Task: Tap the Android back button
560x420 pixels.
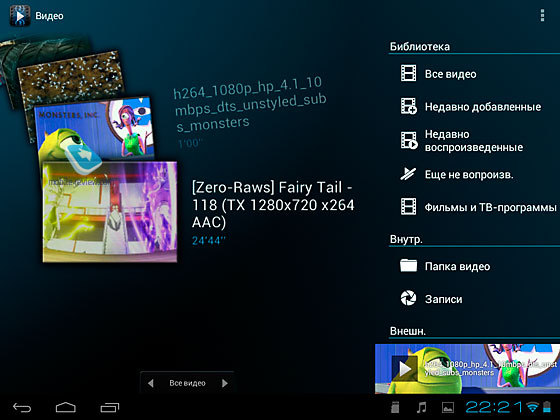Action: point(22,407)
